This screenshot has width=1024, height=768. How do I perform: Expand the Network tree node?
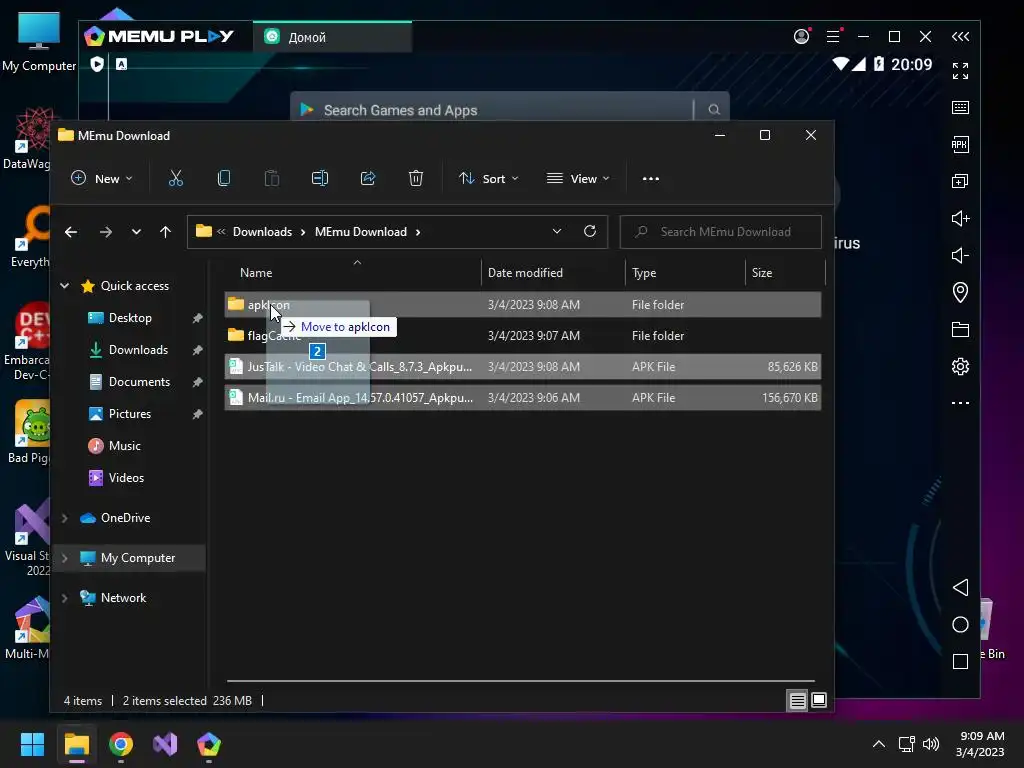pyautogui.click(x=65, y=598)
